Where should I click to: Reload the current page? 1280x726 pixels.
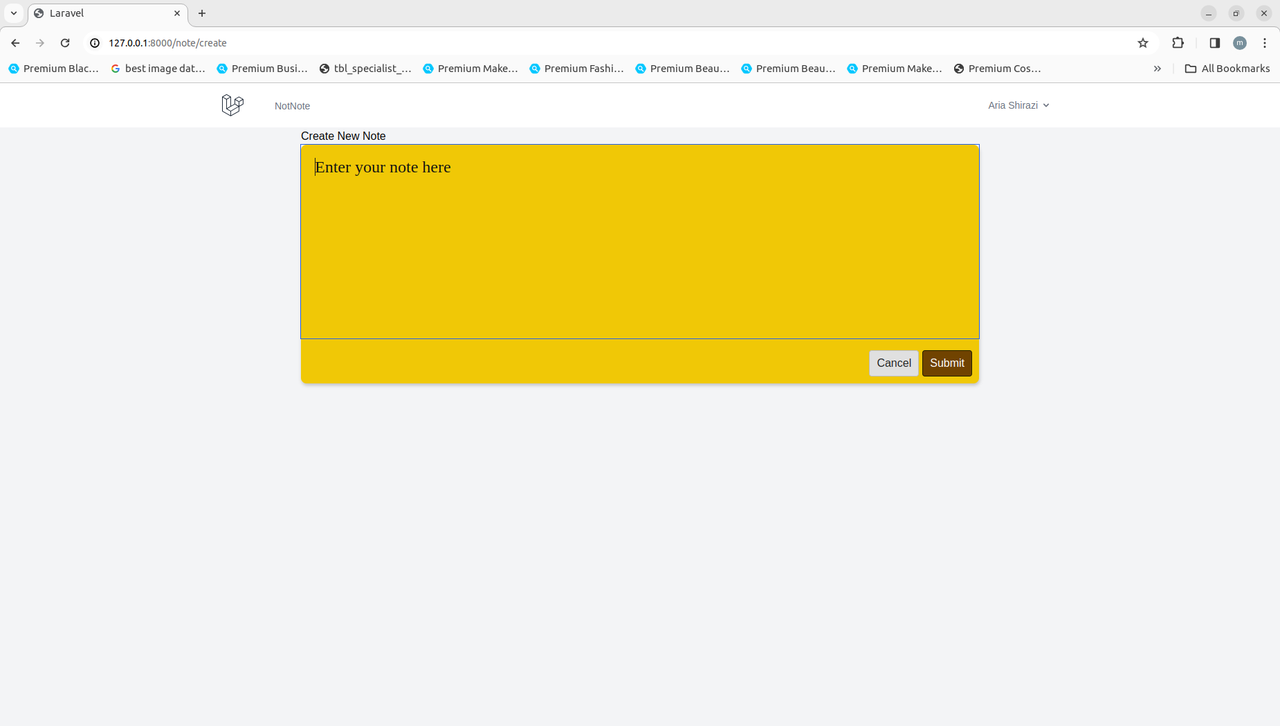pos(65,43)
